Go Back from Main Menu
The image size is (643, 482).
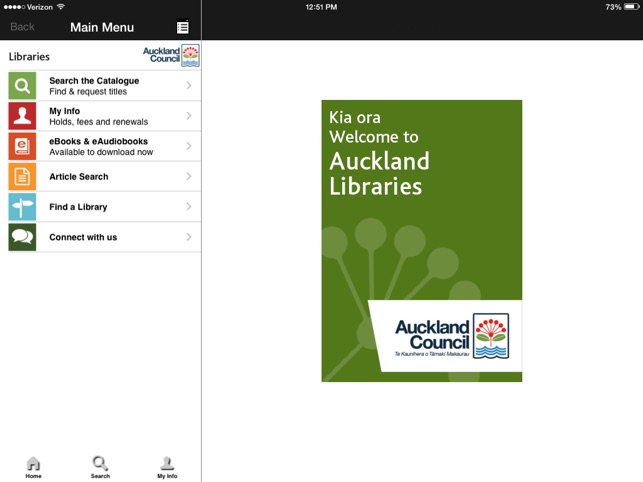click(22, 27)
